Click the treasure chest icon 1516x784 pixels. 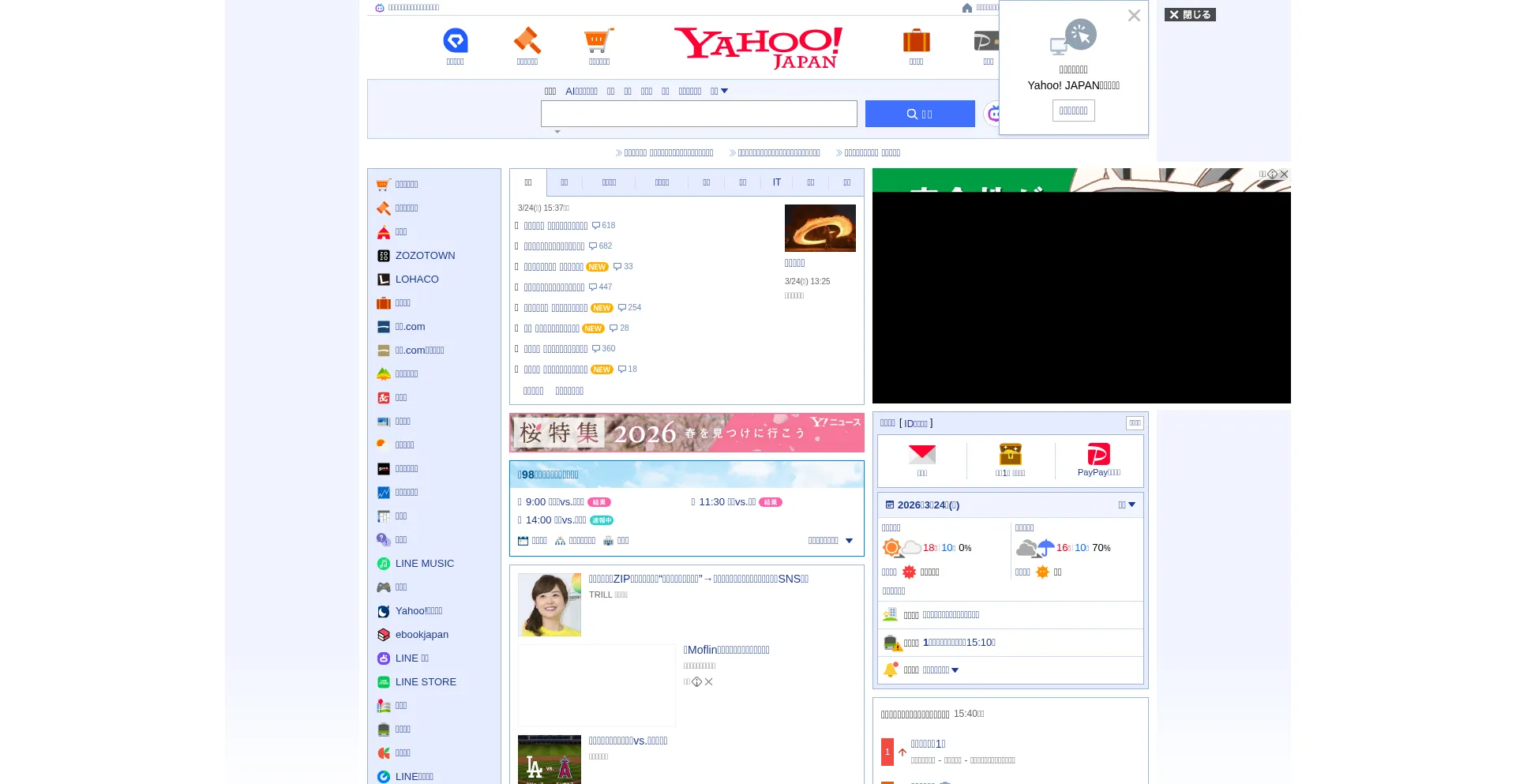pos(1011,454)
